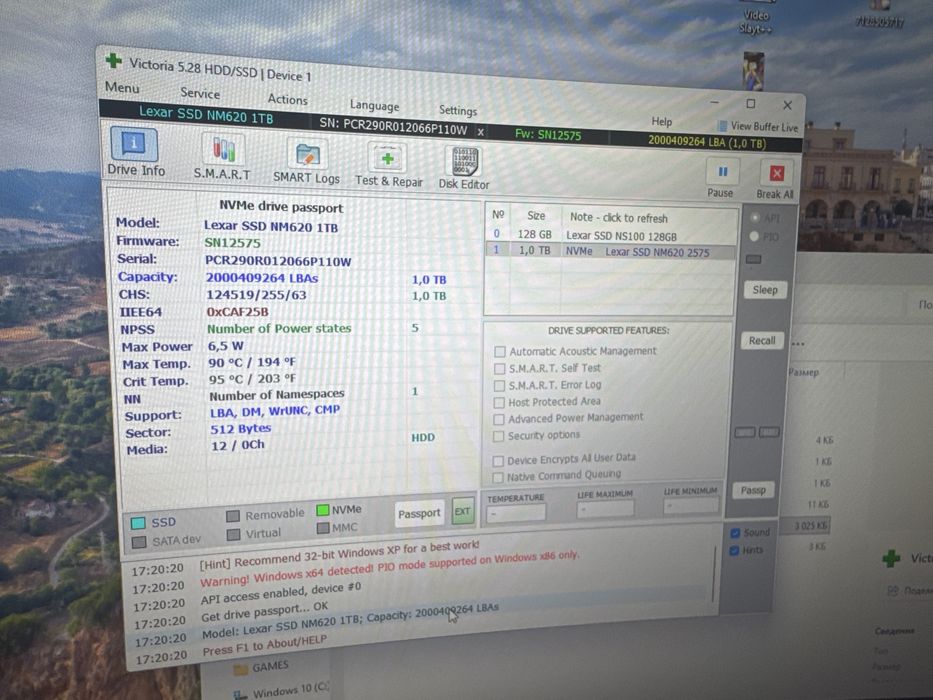933x700 pixels.
Task: Toggle Native Command Queuing checkbox
Action: coord(497,477)
